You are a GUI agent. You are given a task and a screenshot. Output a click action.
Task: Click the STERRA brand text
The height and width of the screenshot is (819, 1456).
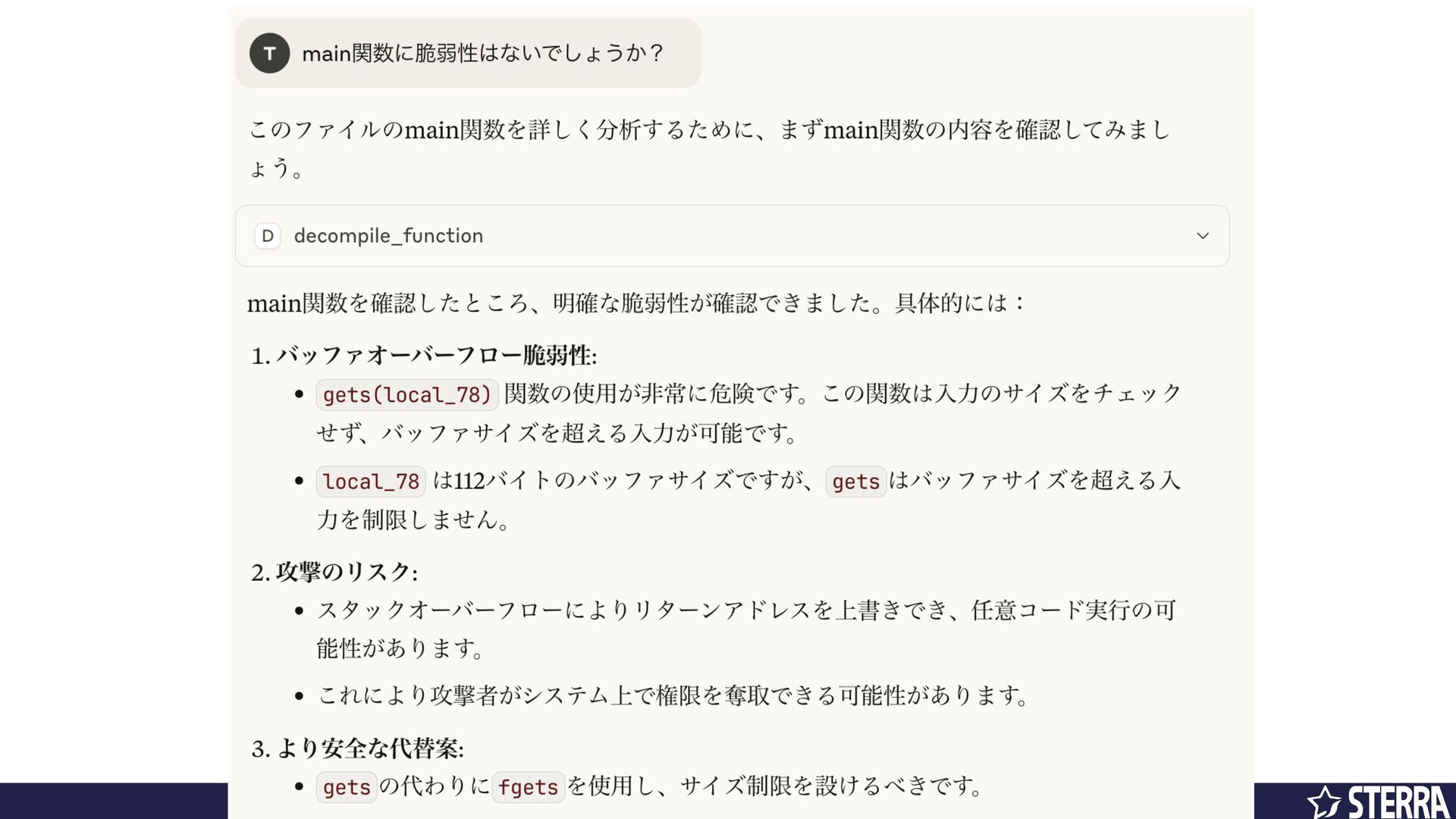point(1399,802)
